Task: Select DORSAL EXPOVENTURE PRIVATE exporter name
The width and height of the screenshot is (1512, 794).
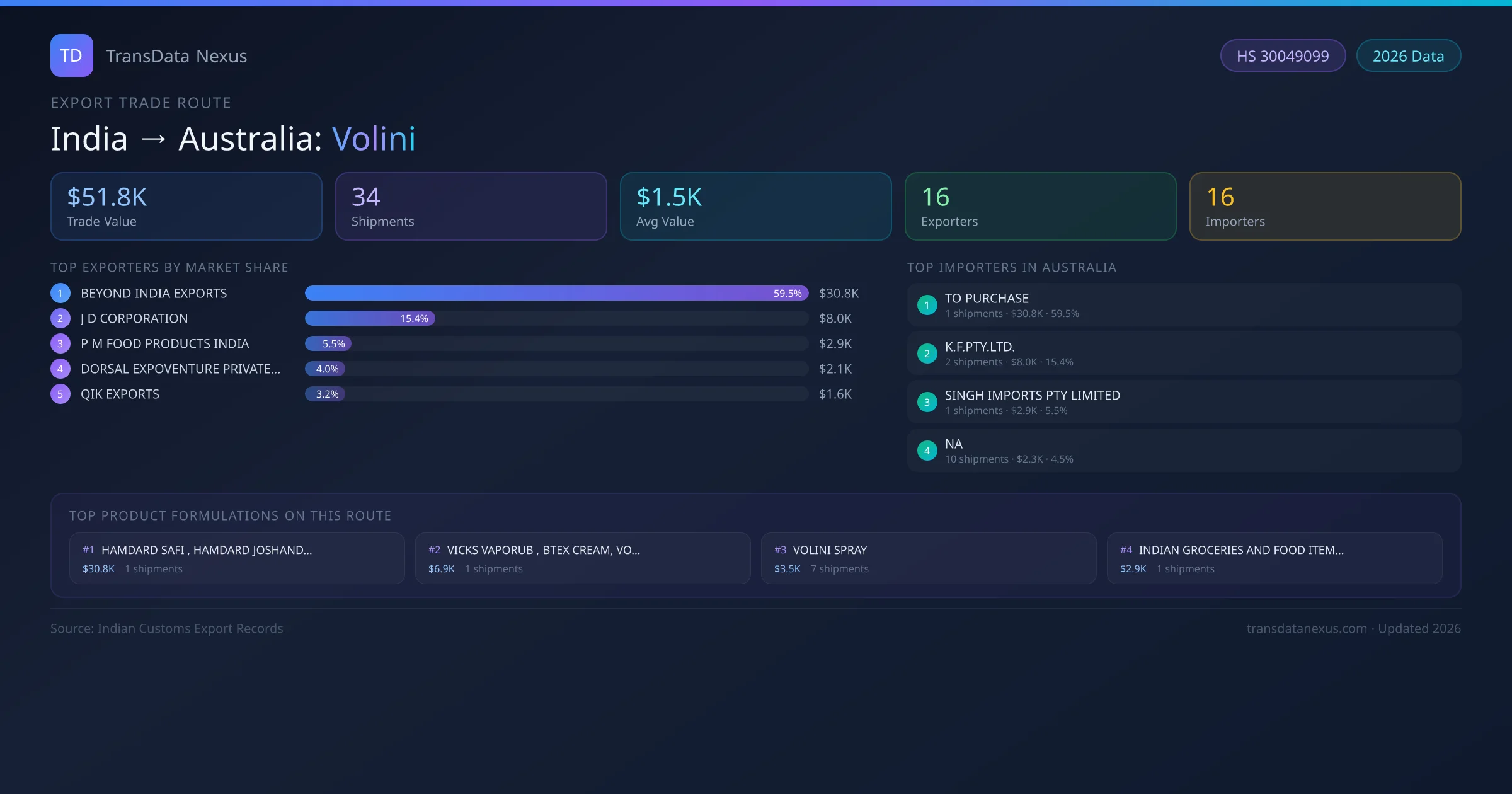Action: (180, 369)
